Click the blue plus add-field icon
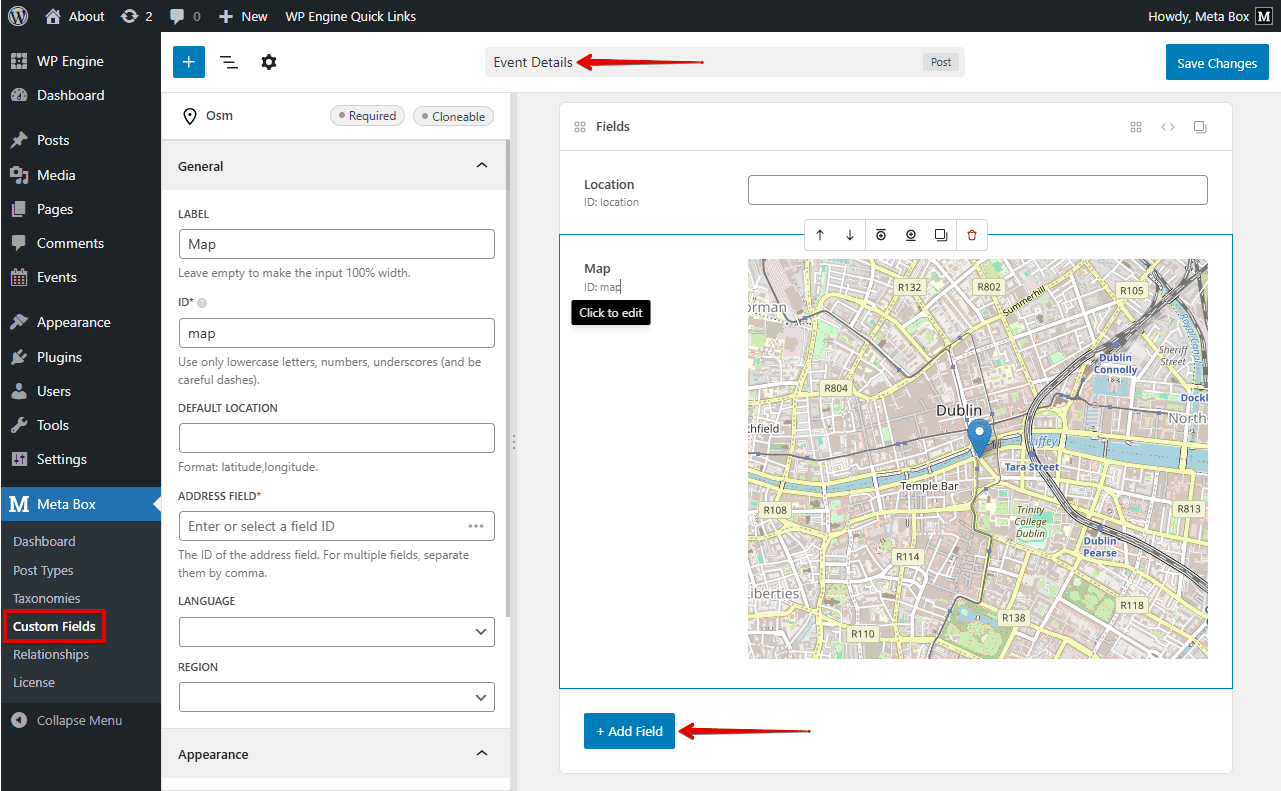 [188, 62]
